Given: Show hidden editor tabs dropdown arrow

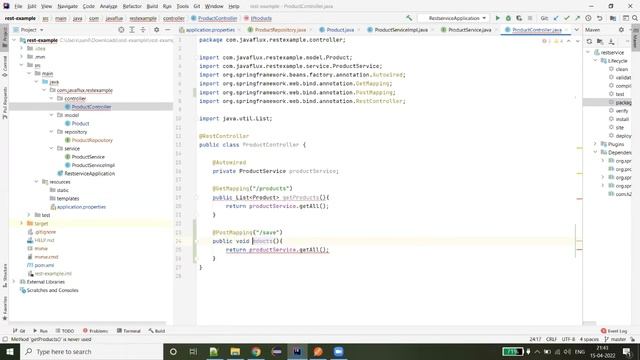Looking at the screenshot, I should (x=576, y=30).
